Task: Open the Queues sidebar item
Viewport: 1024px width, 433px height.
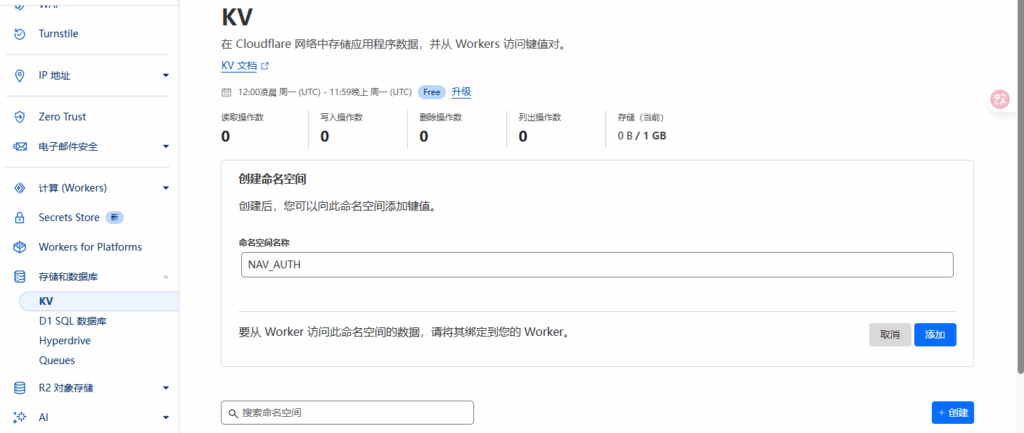Action: [x=57, y=360]
